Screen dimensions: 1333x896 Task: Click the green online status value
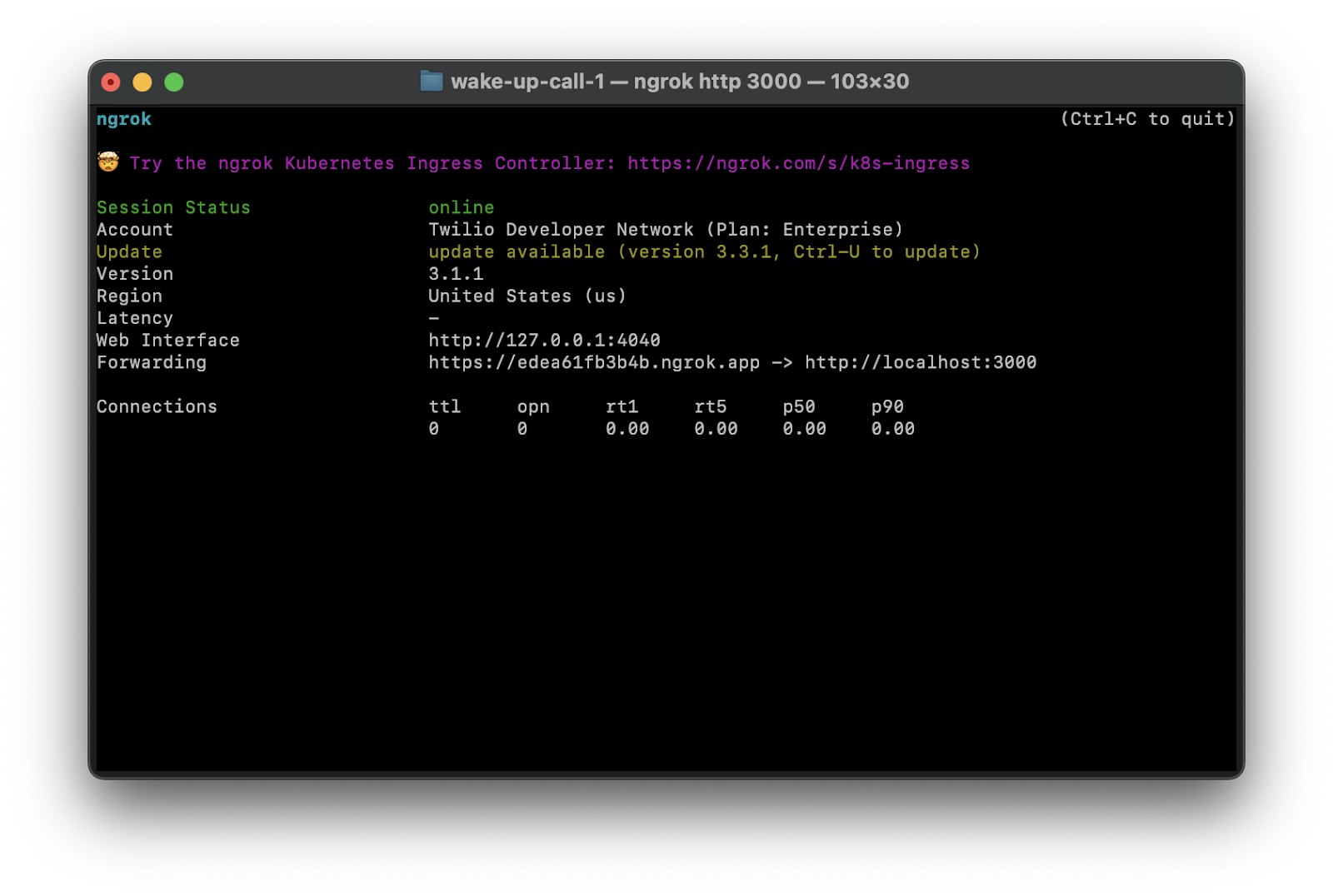[462, 207]
